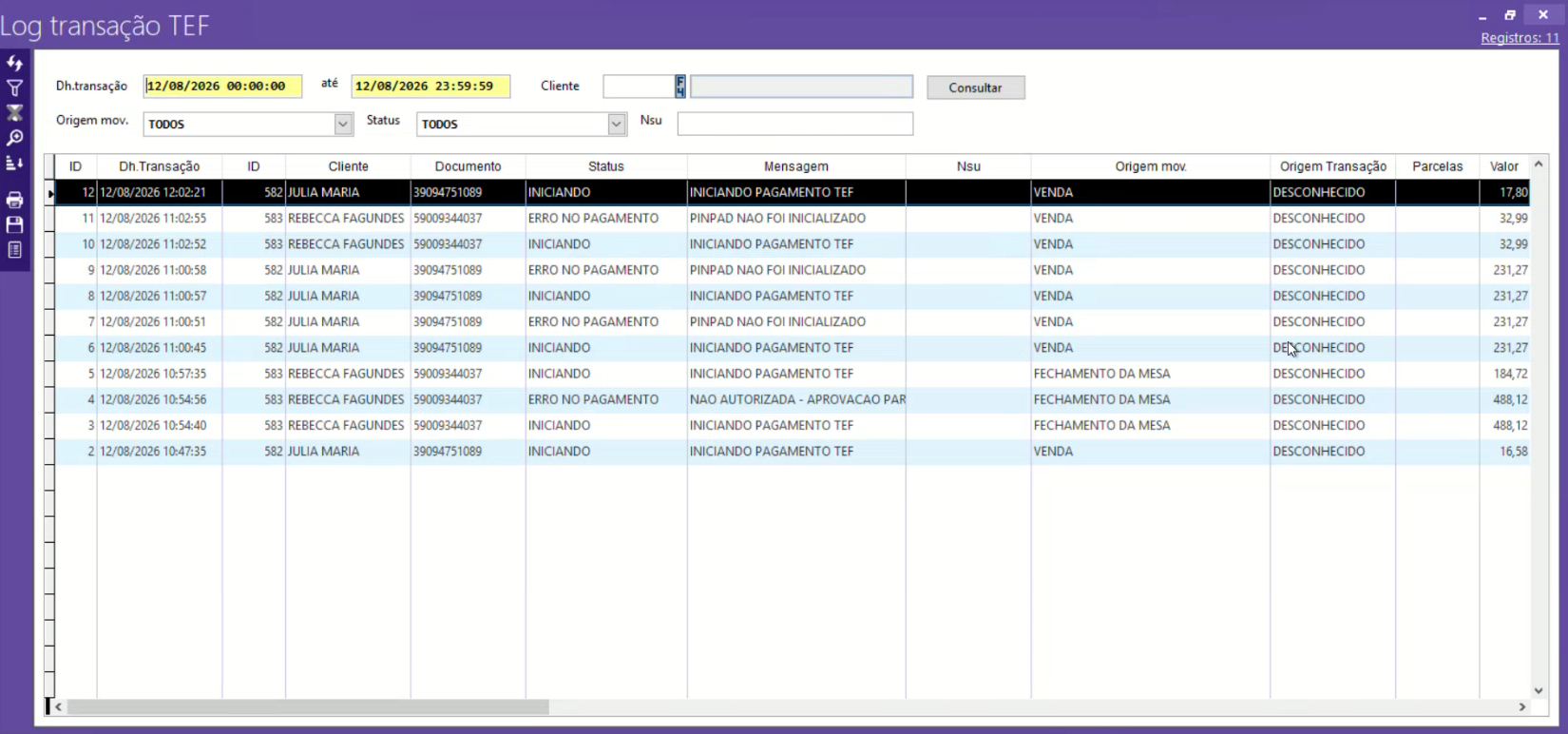Select row with timestamp 12/08/2026 11:00:58
This screenshot has width=1568, height=734.
pos(793,270)
